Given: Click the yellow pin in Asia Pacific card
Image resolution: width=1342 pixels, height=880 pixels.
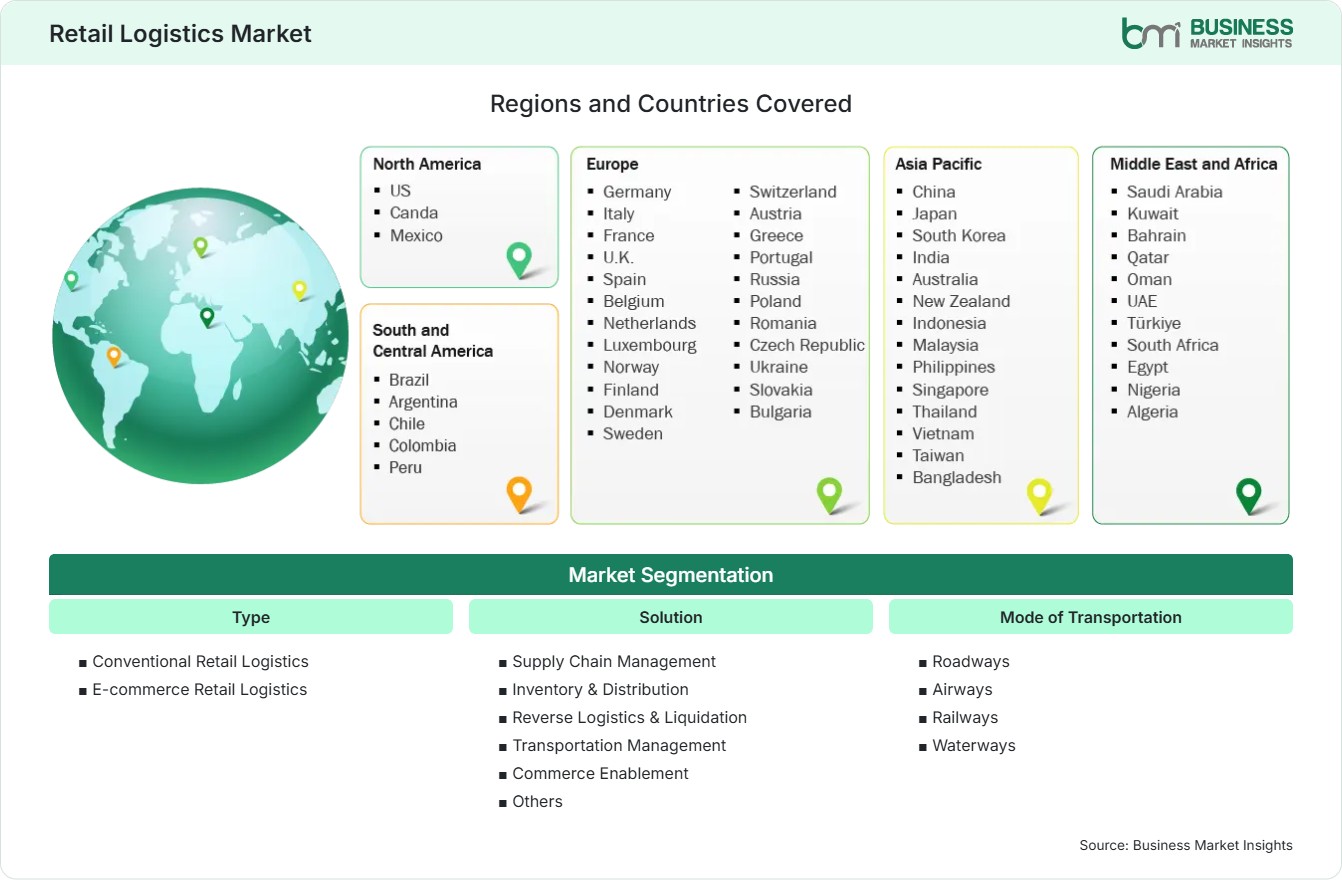Looking at the screenshot, I should tap(1040, 495).
